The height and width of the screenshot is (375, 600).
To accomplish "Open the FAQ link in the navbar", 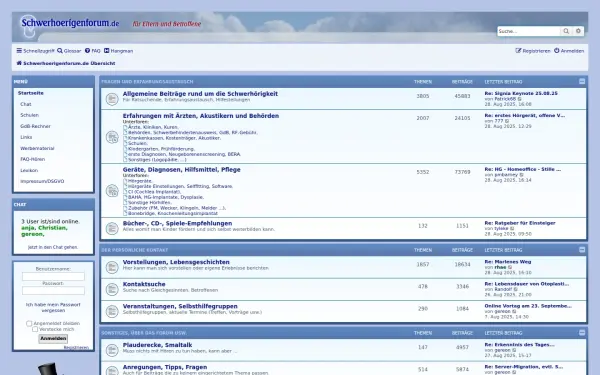I will point(93,51).
